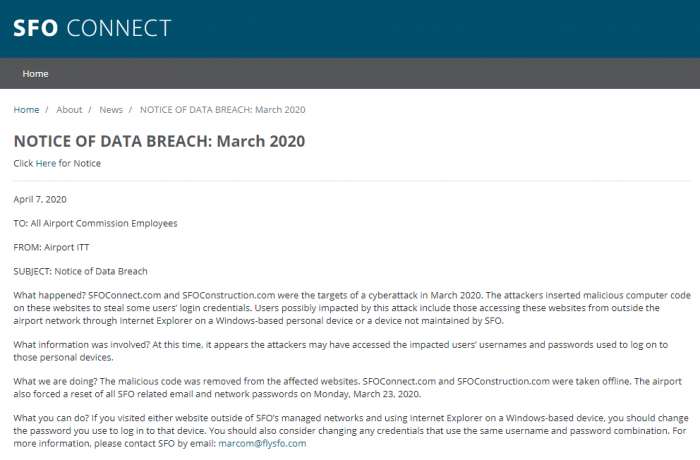Click the current page breadcrumb entry
The height and width of the screenshot is (460, 700).
coord(222,109)
